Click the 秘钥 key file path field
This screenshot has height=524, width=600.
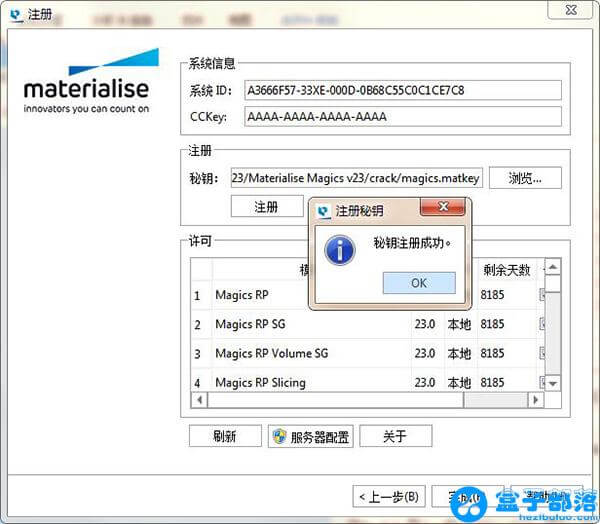tap(357, 178)
